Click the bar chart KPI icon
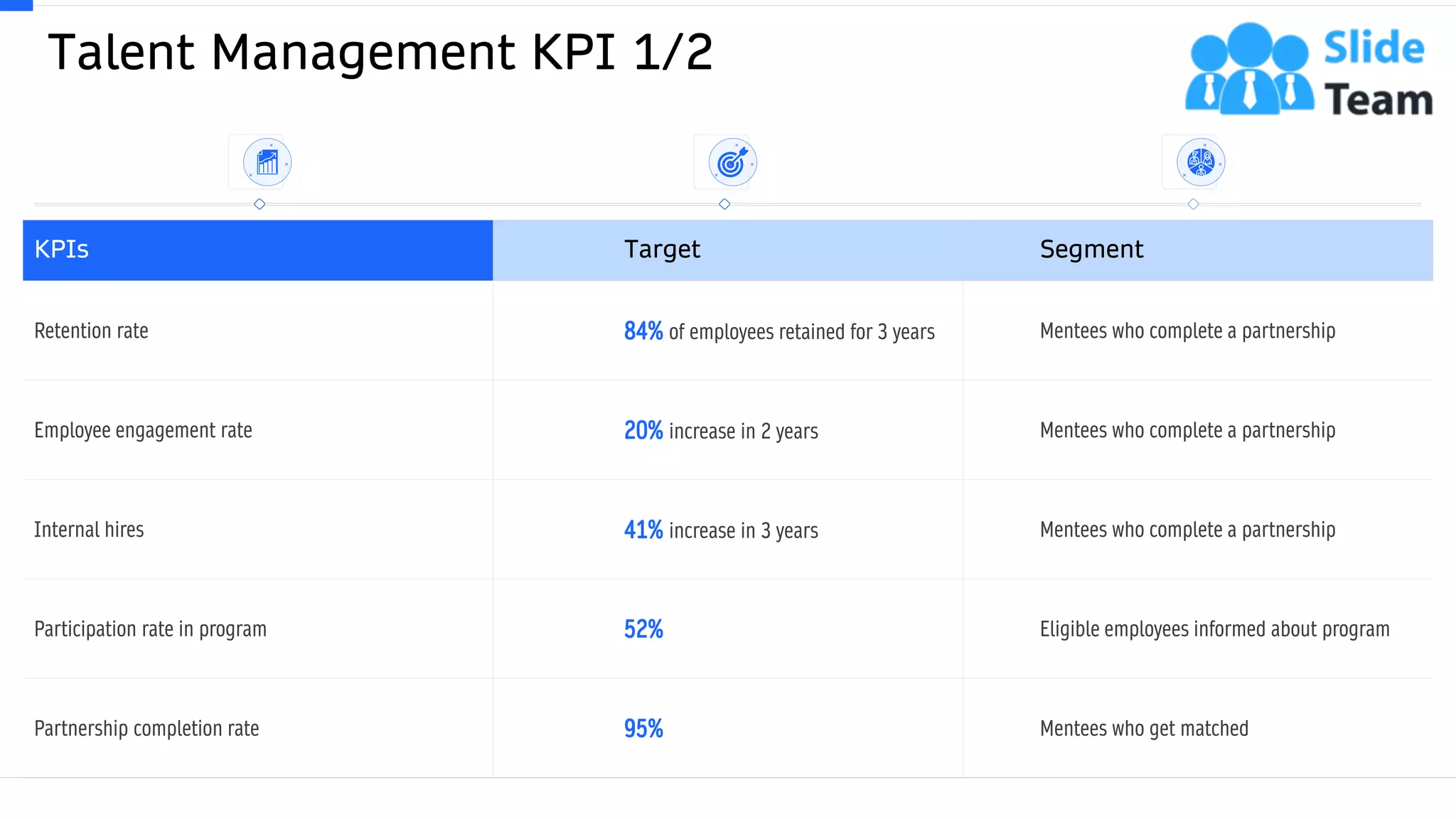 [x=267, y=162]
